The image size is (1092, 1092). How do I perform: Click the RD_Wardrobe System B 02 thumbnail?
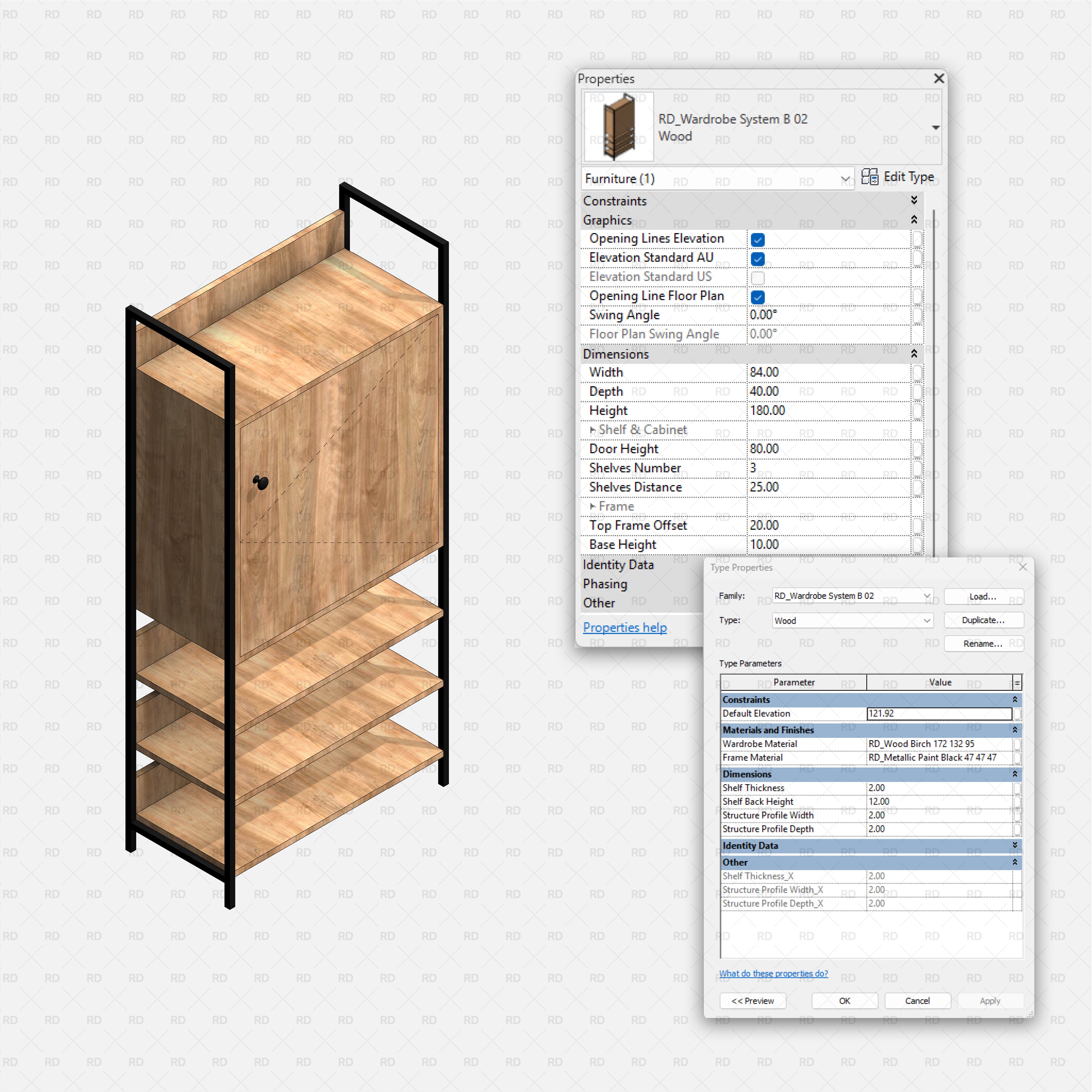point(617,126)
